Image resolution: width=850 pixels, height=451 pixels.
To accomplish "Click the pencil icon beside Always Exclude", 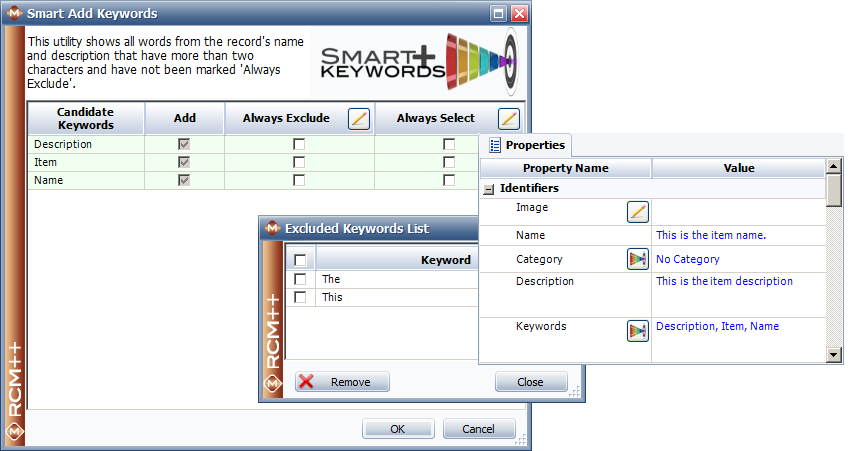I will coord(359,119).
